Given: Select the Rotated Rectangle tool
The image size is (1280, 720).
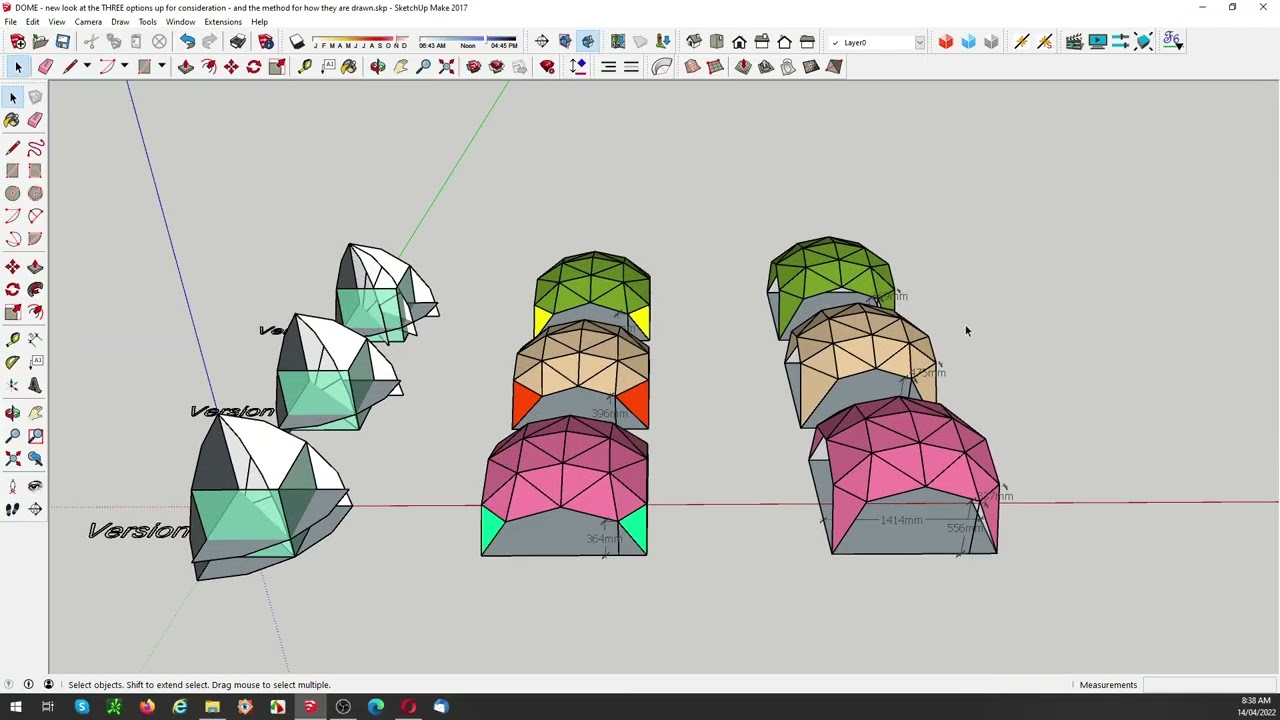Looking at the screenshot, I should pos(35,171).
